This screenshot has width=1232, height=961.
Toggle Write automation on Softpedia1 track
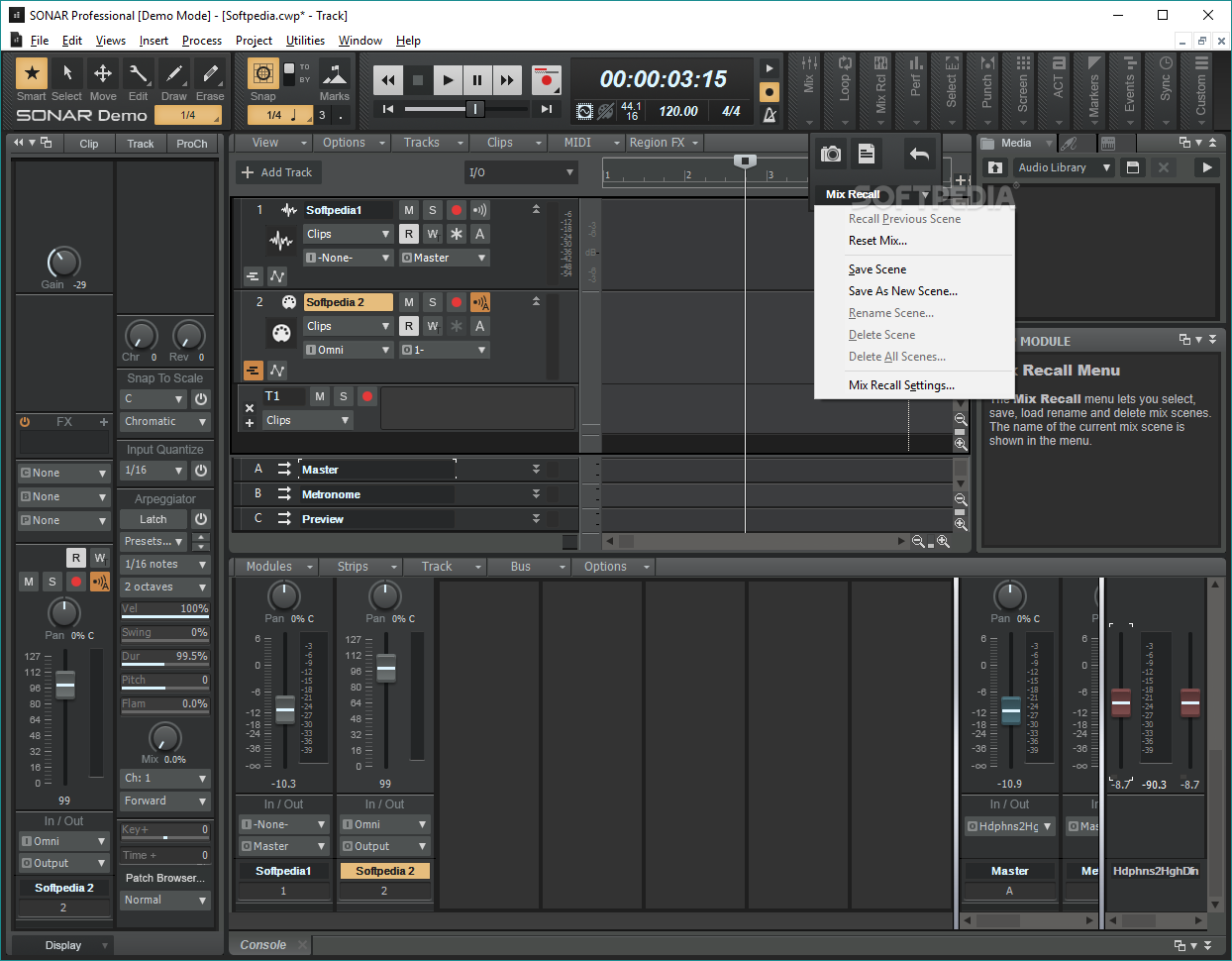pos(433,234)
